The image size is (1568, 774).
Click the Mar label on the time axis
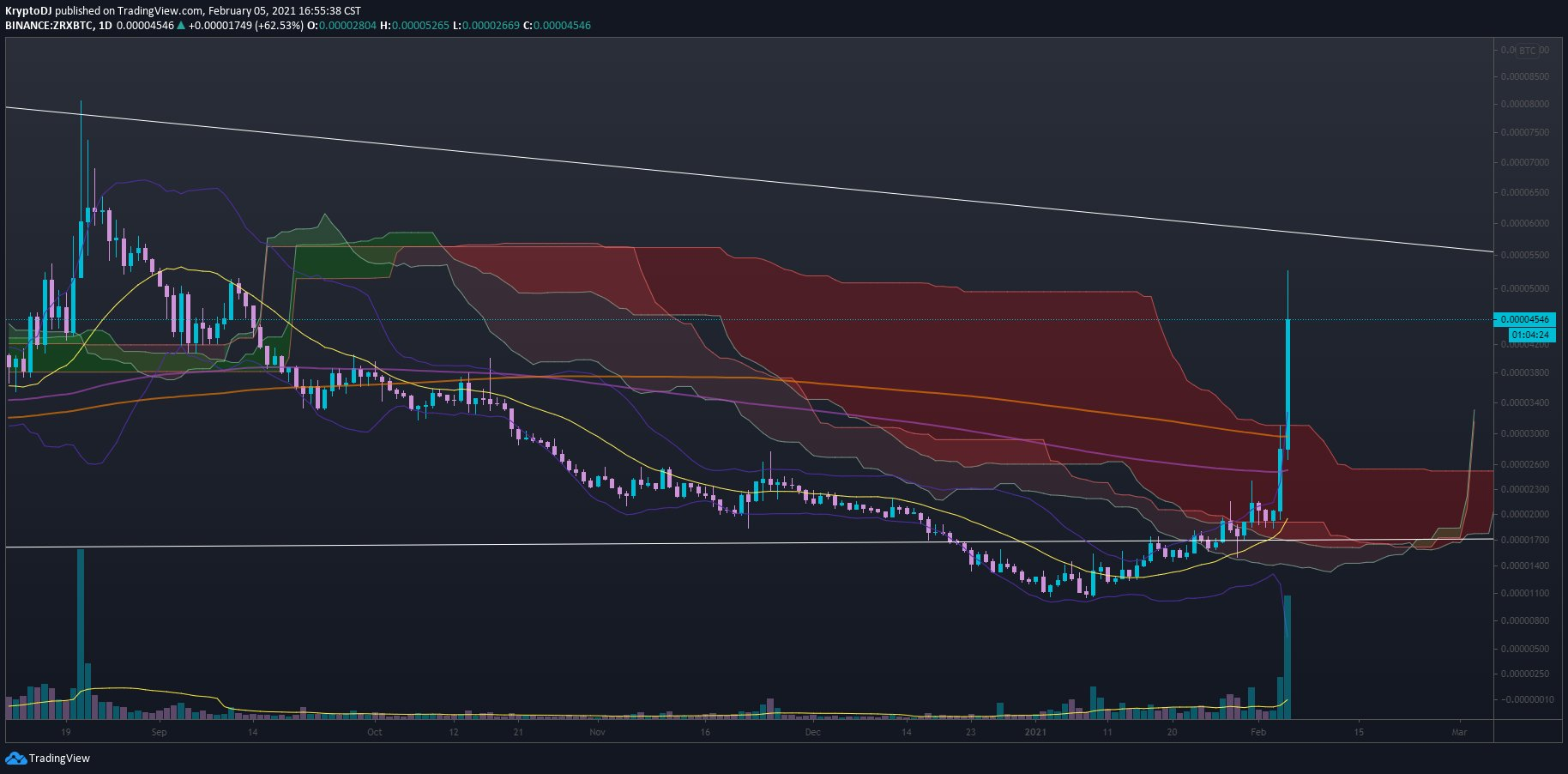(1459, 732)
